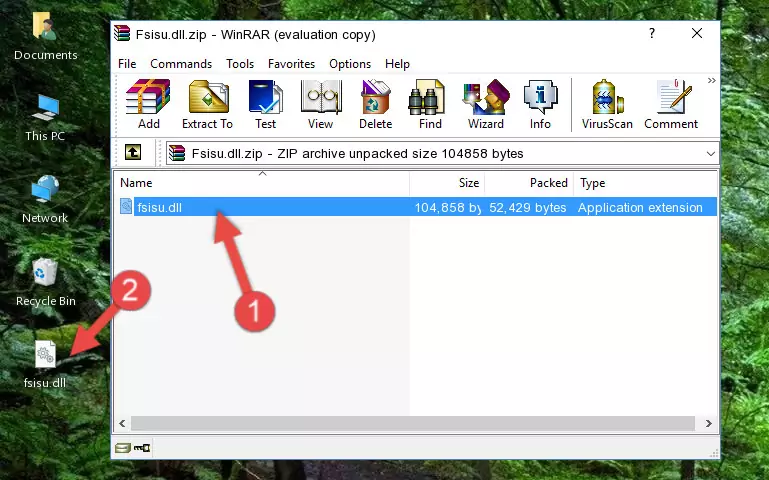
Task: Sort by the Packed column header
Action: click(x=528, y=183)
